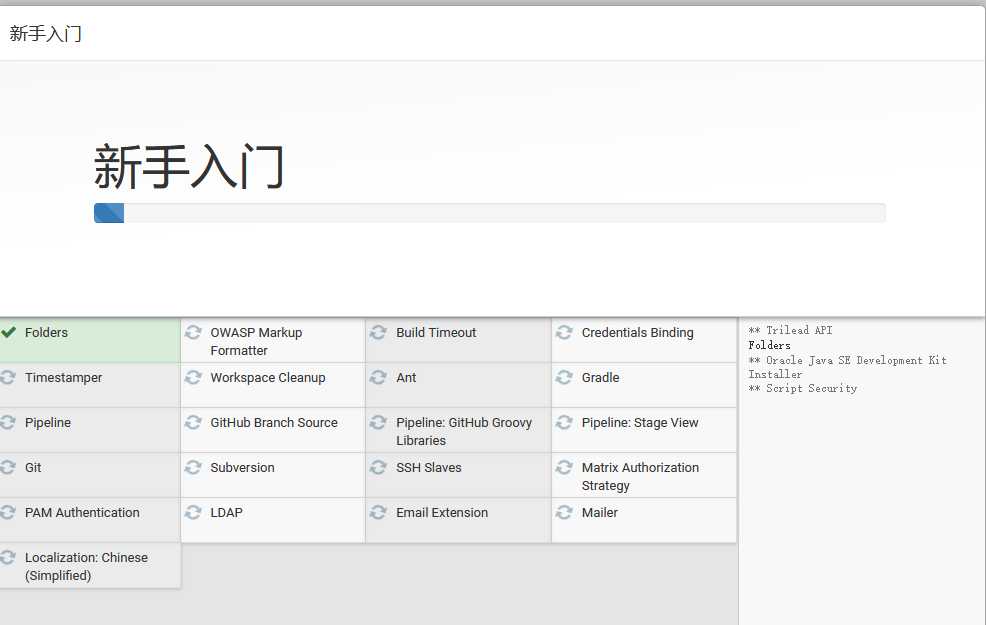Click the refresh icon next to OWASP Markup Formatter
The height and width of the screenshot is (625, 986).
tap(193, 332)
